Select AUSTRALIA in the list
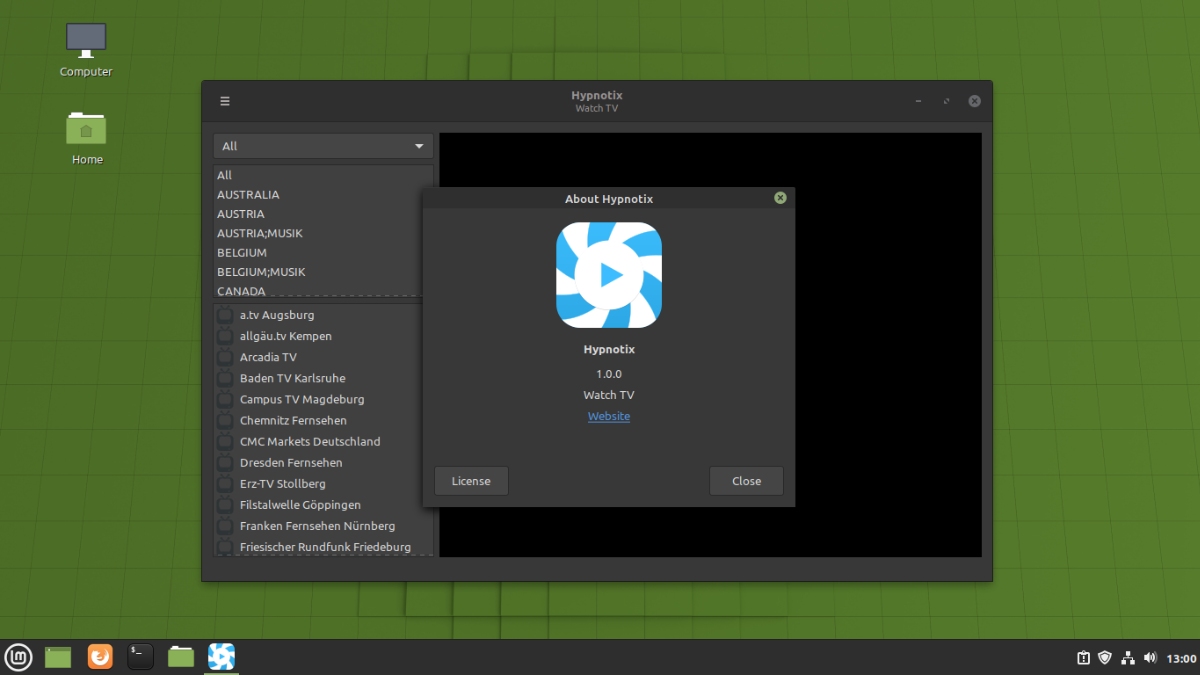Image resolution: width=1200 pixels, height=675 pixels. [x=248, y=194]
